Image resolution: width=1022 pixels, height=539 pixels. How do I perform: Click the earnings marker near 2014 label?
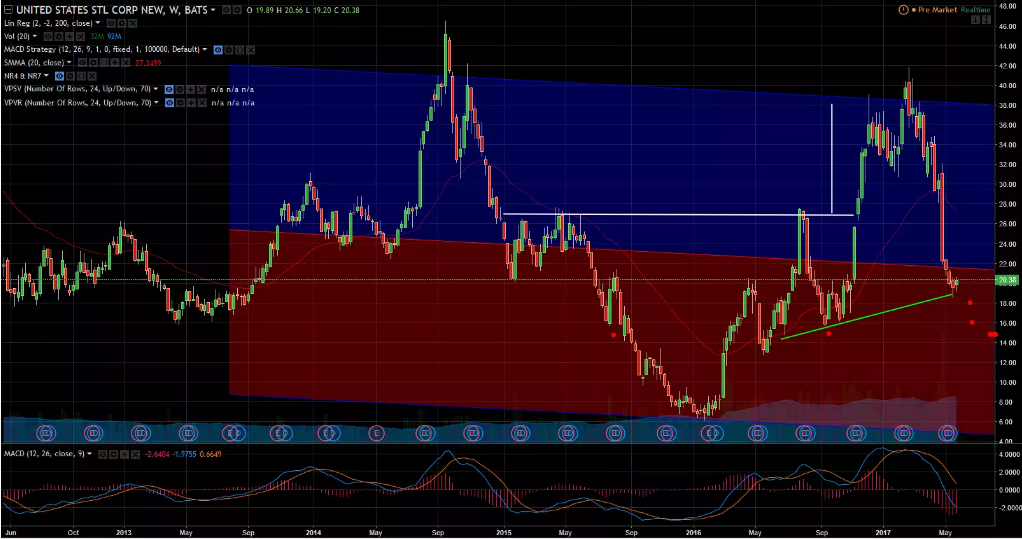328,432
